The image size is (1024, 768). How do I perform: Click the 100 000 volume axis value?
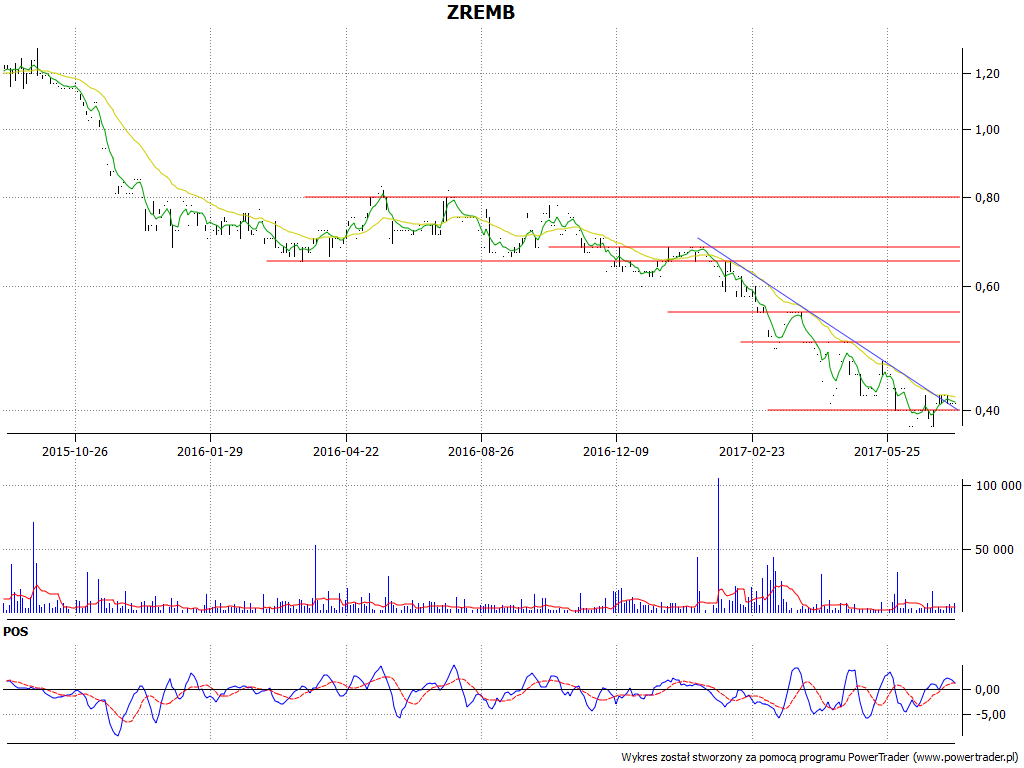click(999, 485)
